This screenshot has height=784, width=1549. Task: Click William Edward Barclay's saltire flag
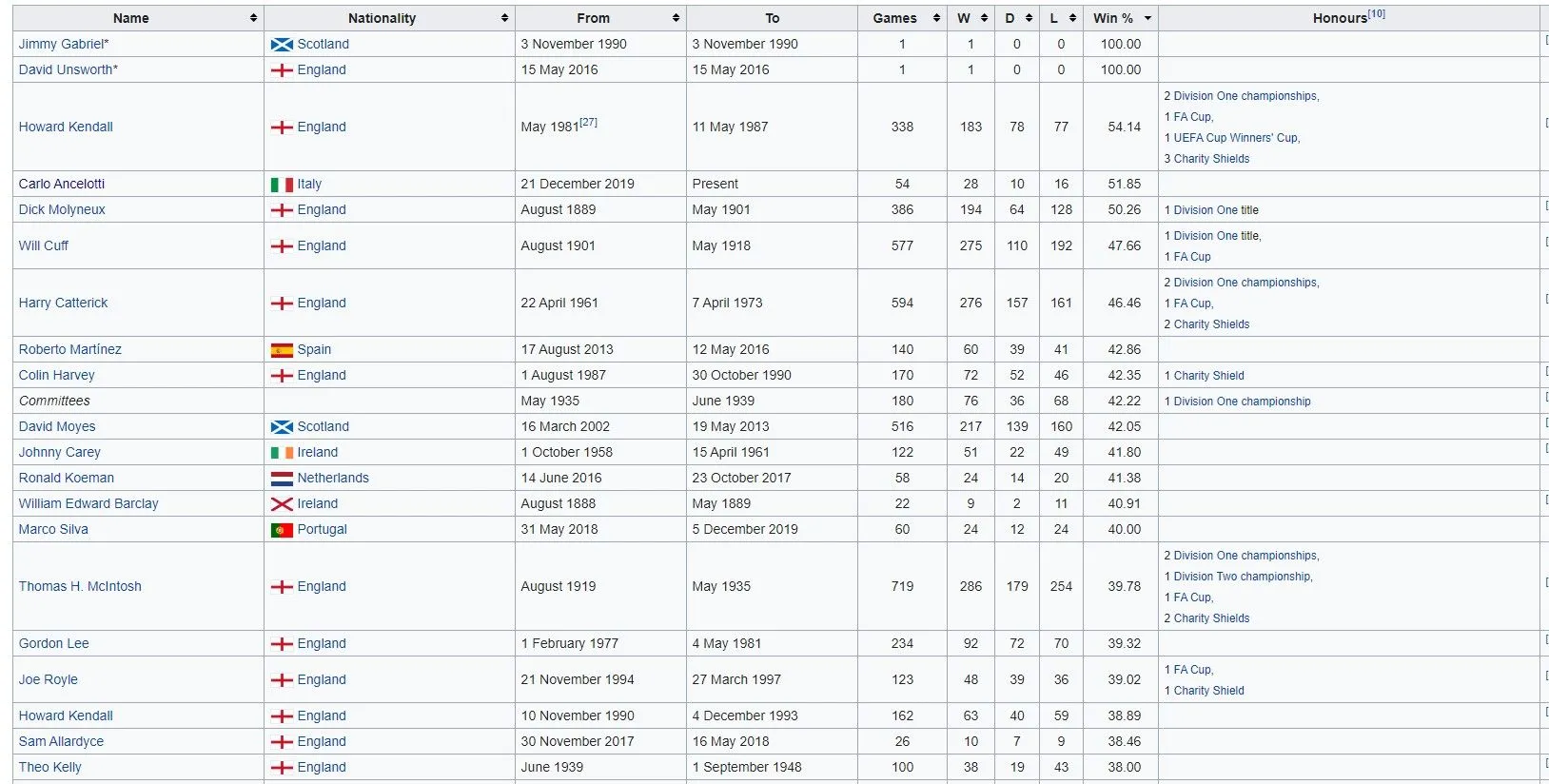[282, 504]
